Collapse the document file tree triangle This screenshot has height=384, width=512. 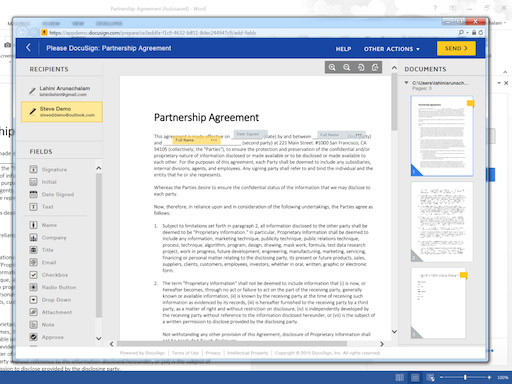(406, 82)
